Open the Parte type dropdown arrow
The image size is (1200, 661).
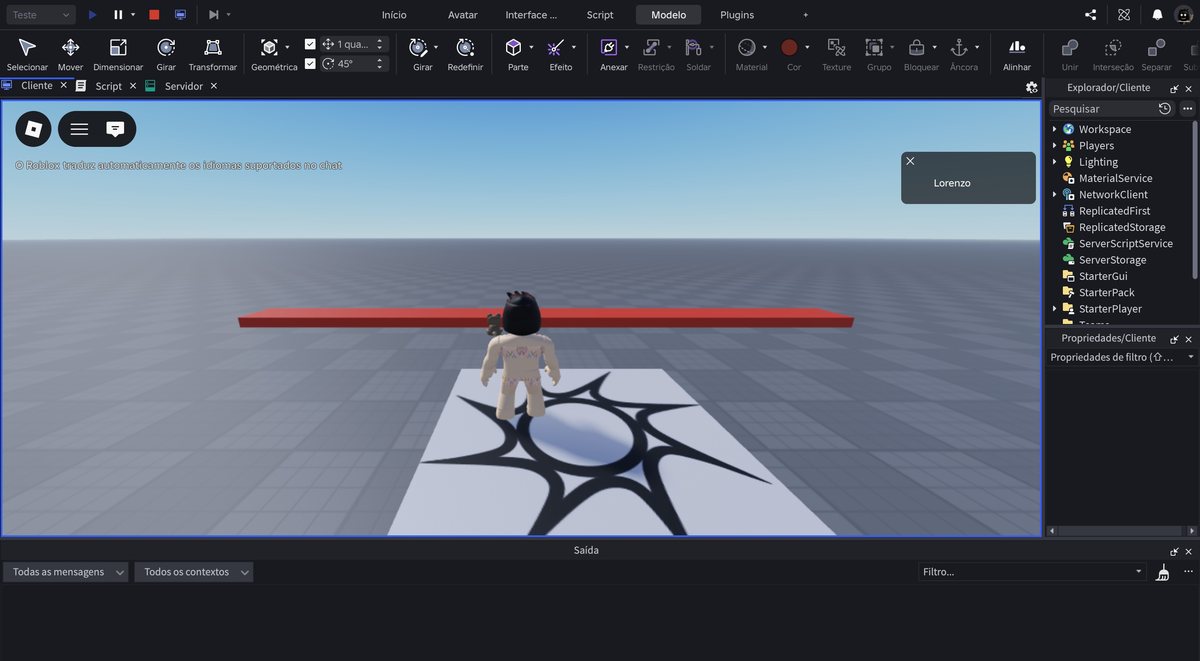point(532,47)
